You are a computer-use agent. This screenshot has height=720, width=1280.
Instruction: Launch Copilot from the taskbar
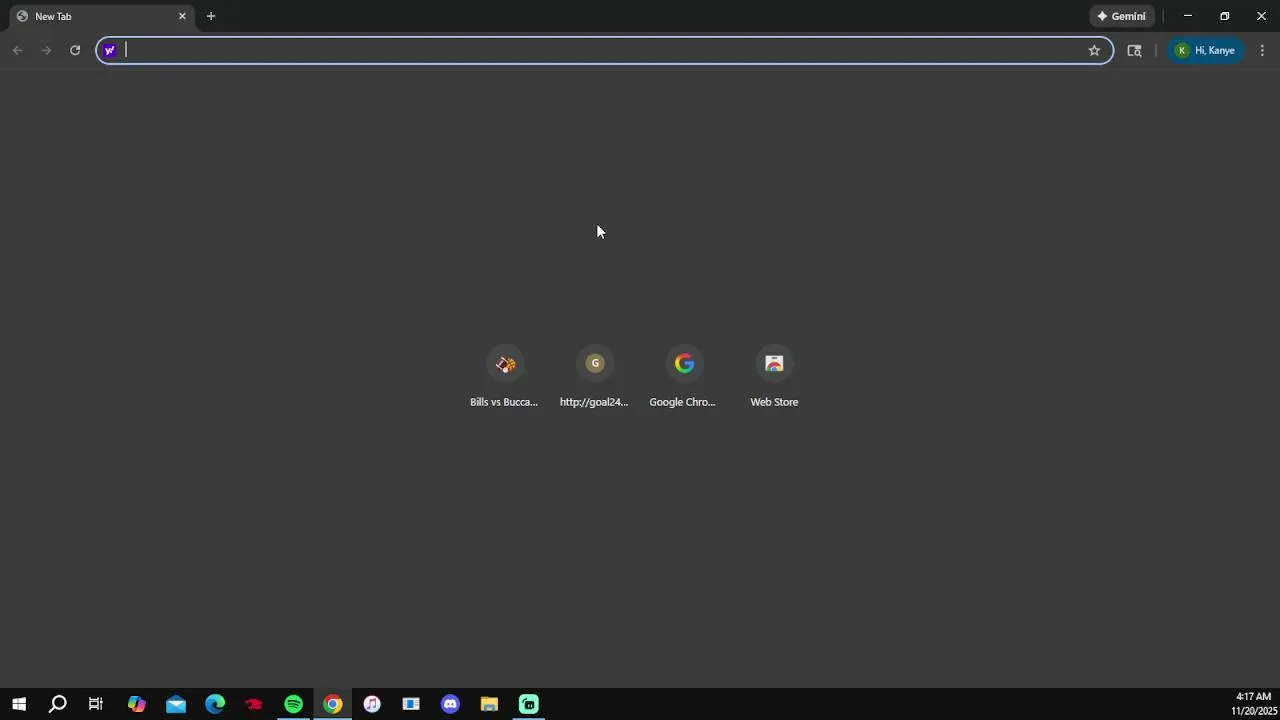136,704
